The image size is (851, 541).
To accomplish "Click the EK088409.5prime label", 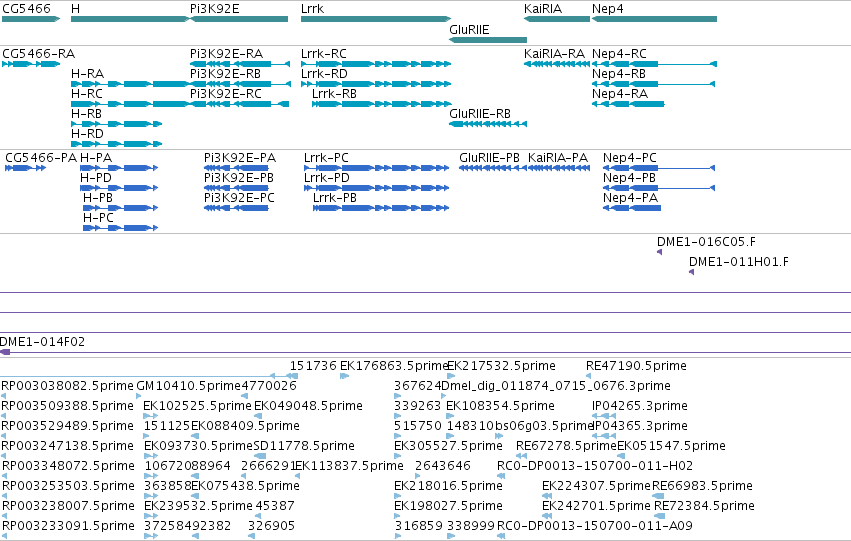I will click(245, 426).
